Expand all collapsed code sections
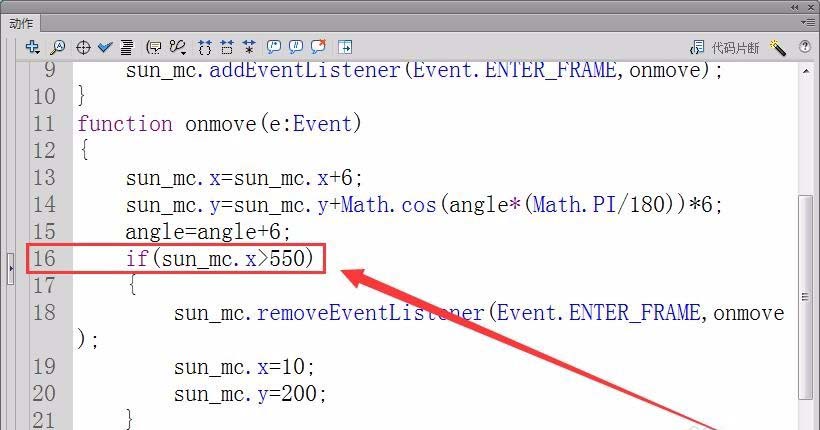The width and height of the screenshot is (820, 430). (x=249, y=48)
